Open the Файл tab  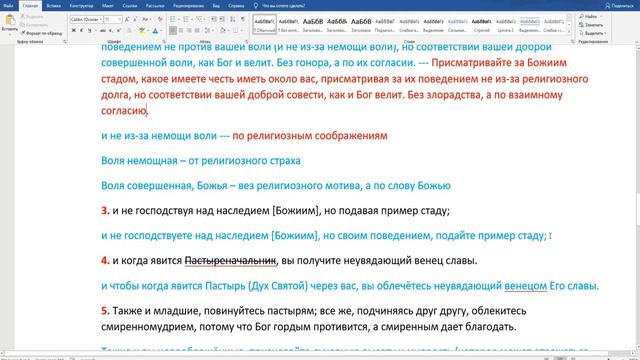[x=8, y=6]
